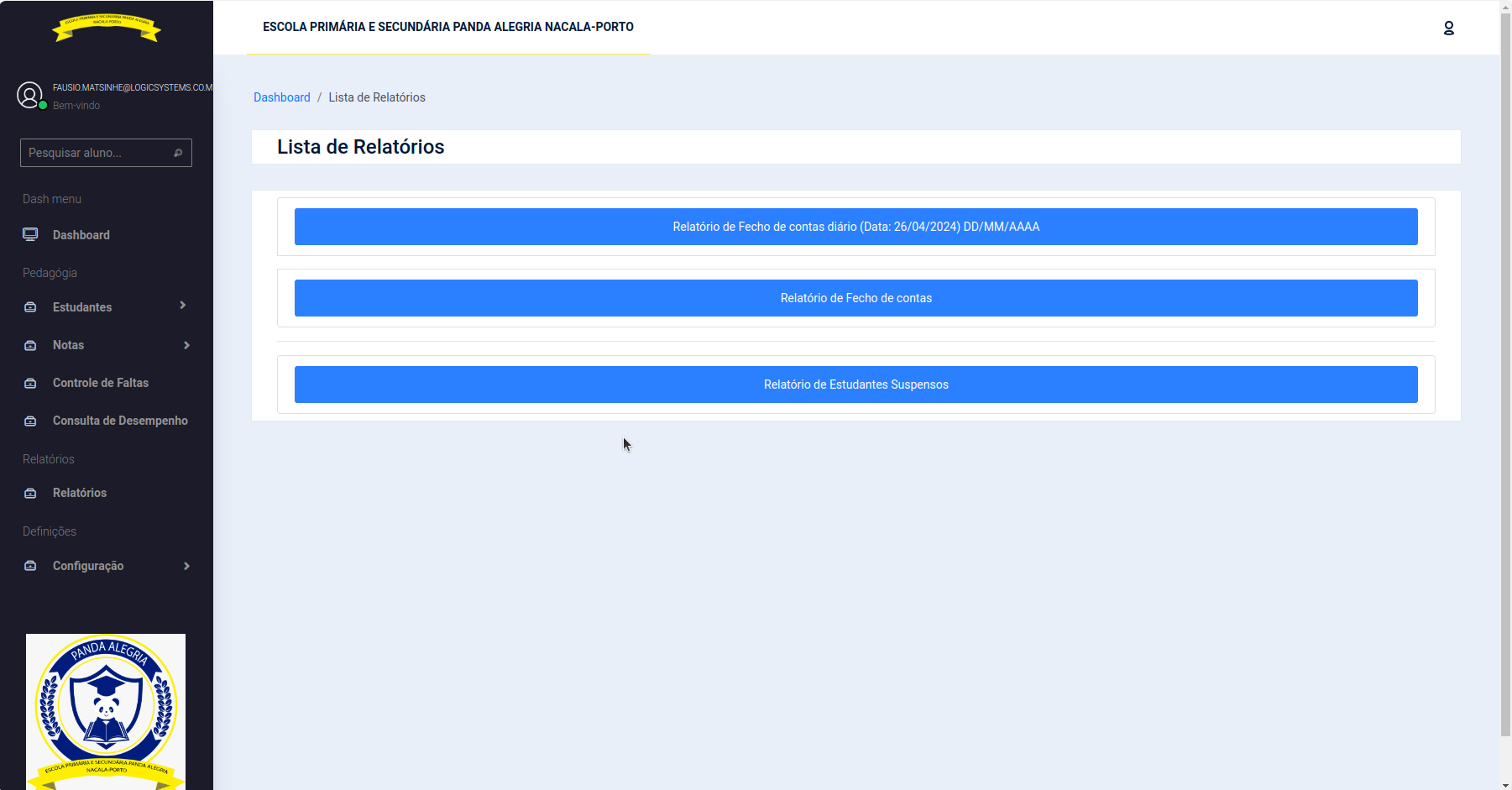
Task: Click the Dashboard breadcrumb link
Action: [282, 97]
